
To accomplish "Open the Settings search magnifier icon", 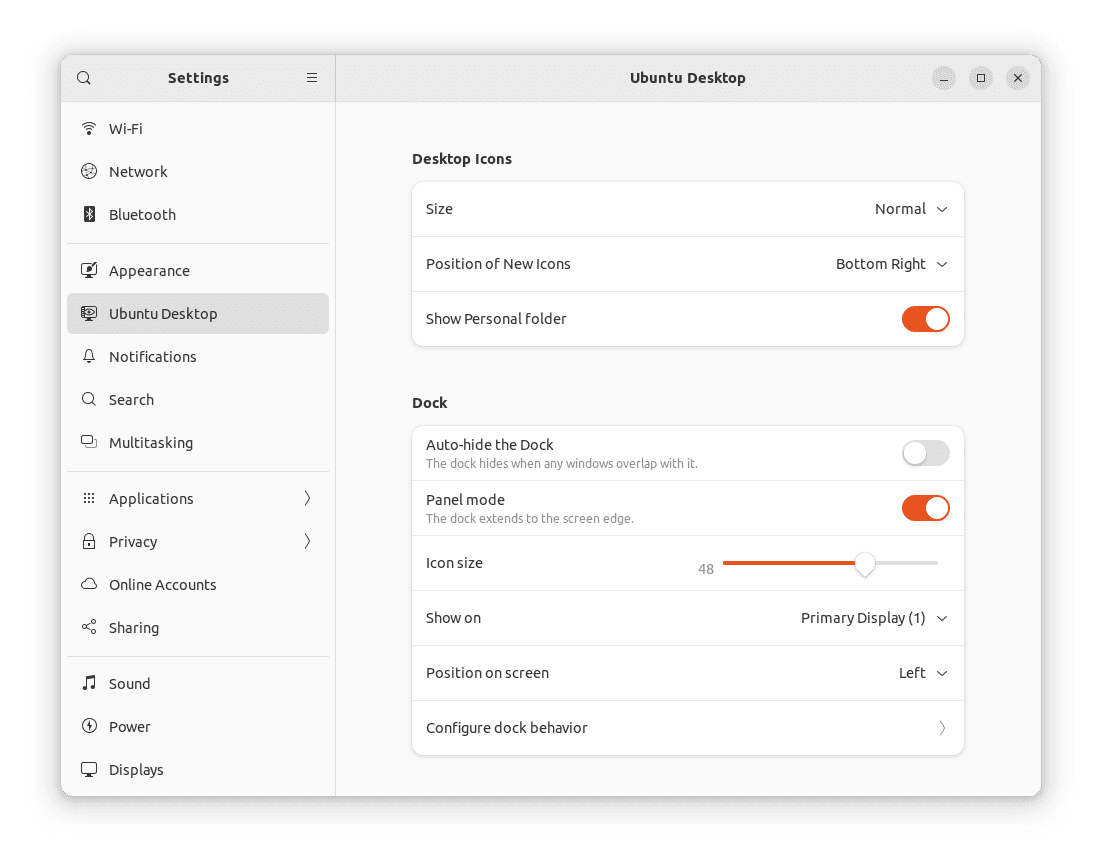I will [84, 78].
